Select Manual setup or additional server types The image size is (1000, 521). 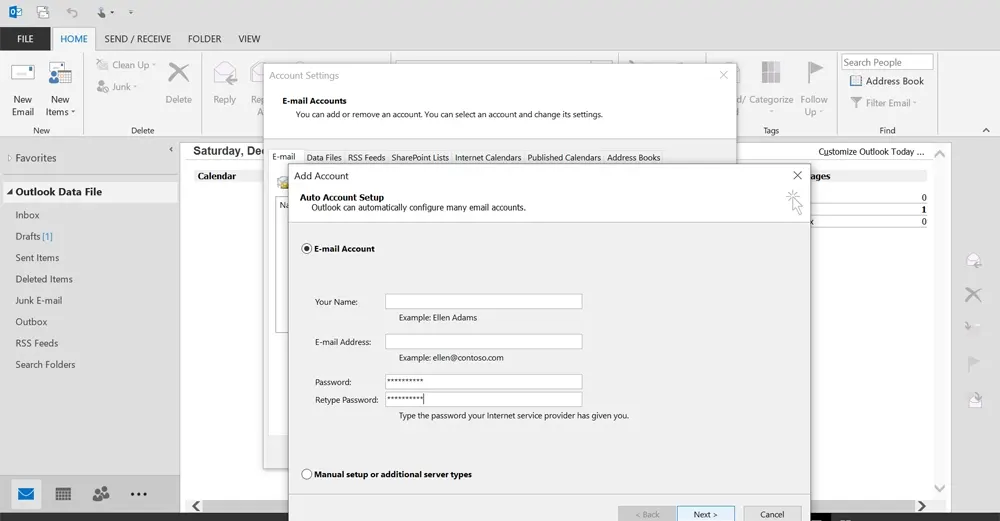click(307, 474)
